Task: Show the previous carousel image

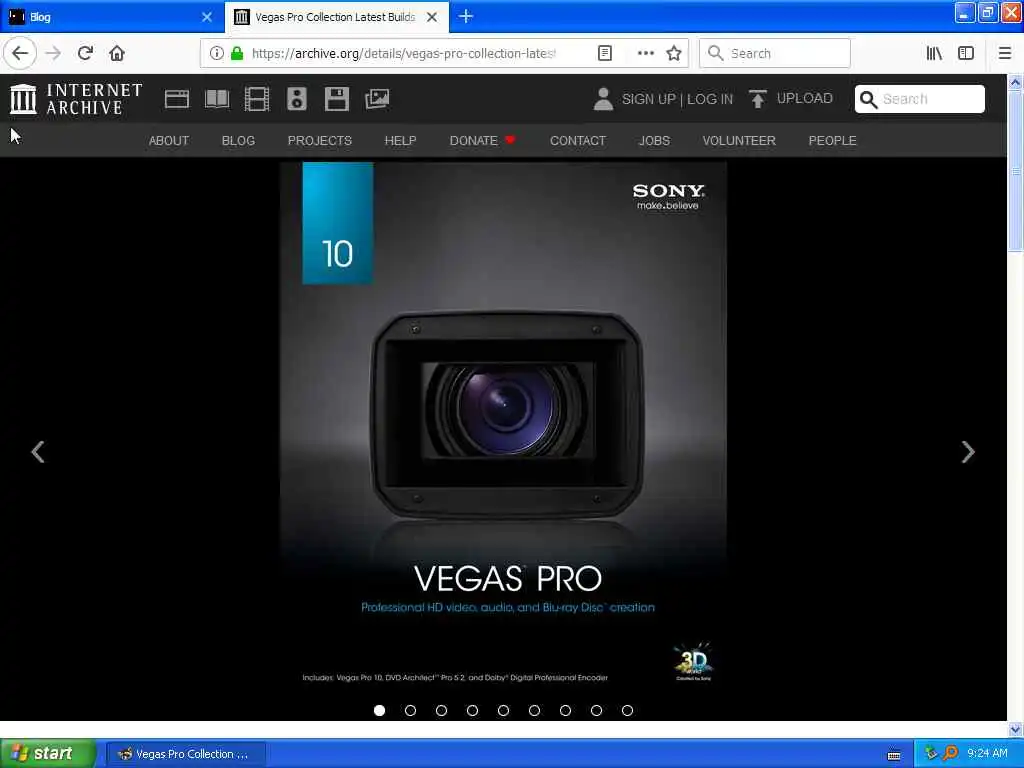Action: pyautogui.click(x=38, y=451)
